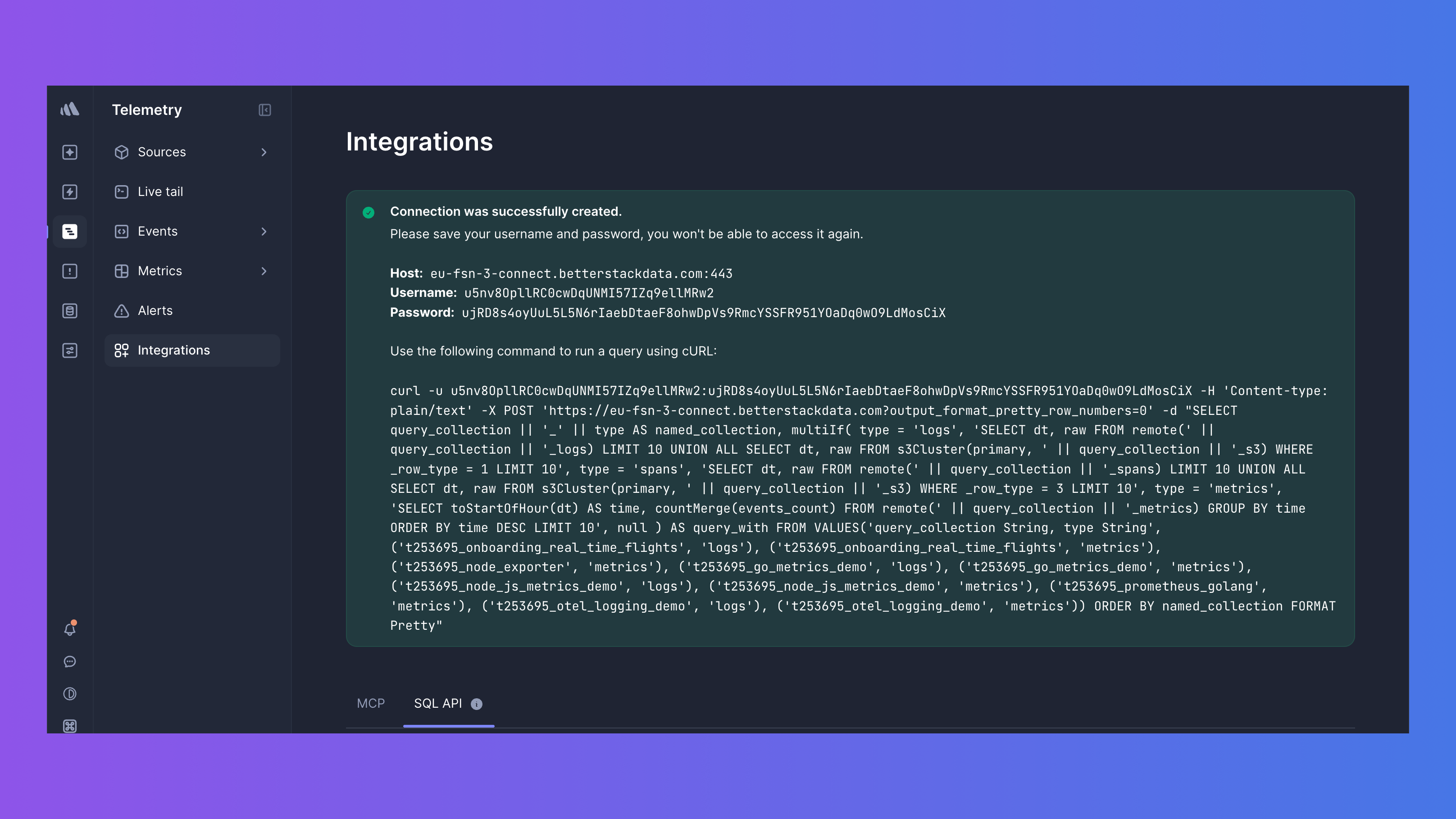The width and height of the screenshot is (1456, 819).
Task: Open Live tail in sidebar
Action: click(192, 191)
